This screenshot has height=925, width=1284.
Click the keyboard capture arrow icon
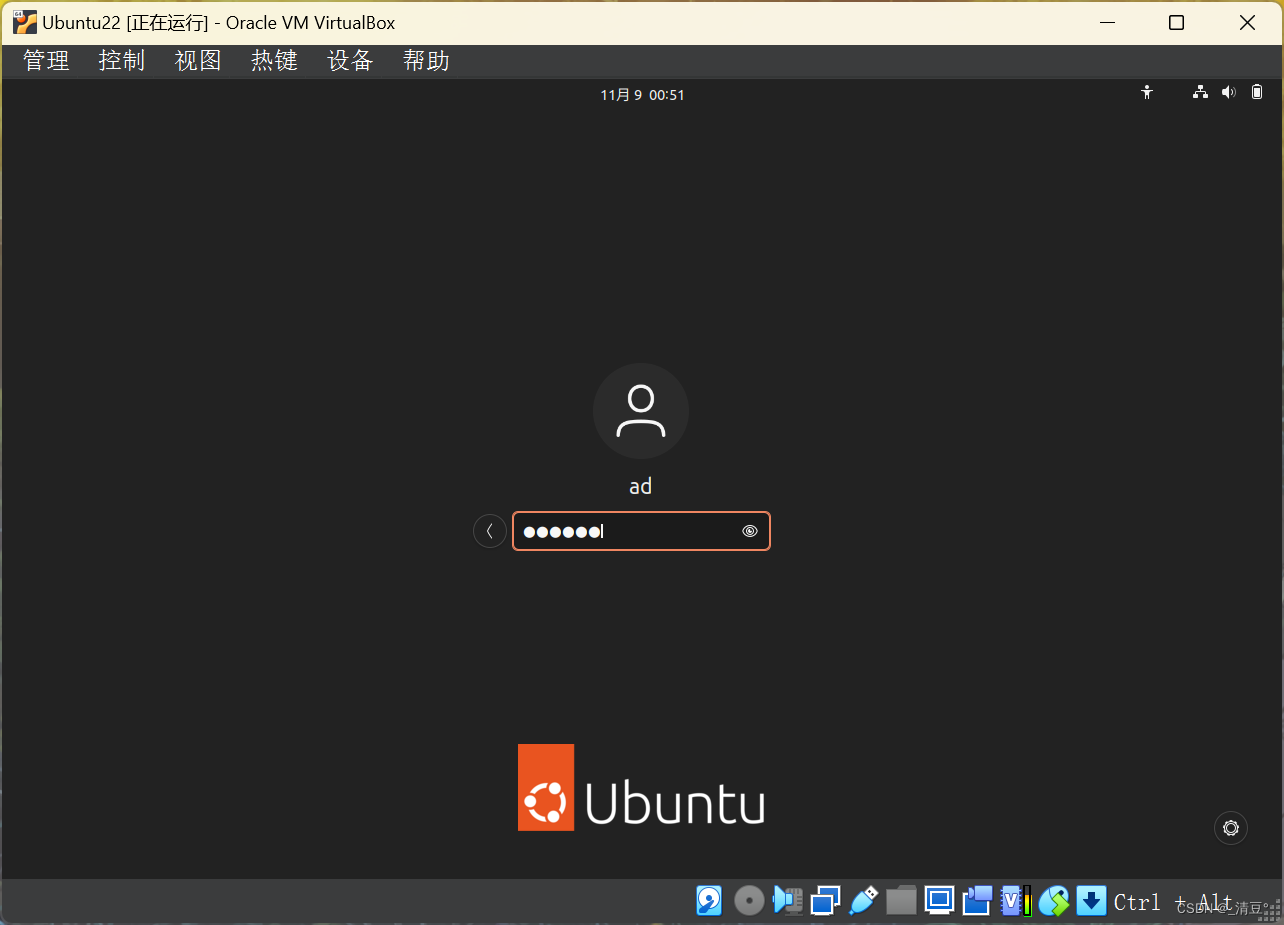click(x=1091, y=900)
